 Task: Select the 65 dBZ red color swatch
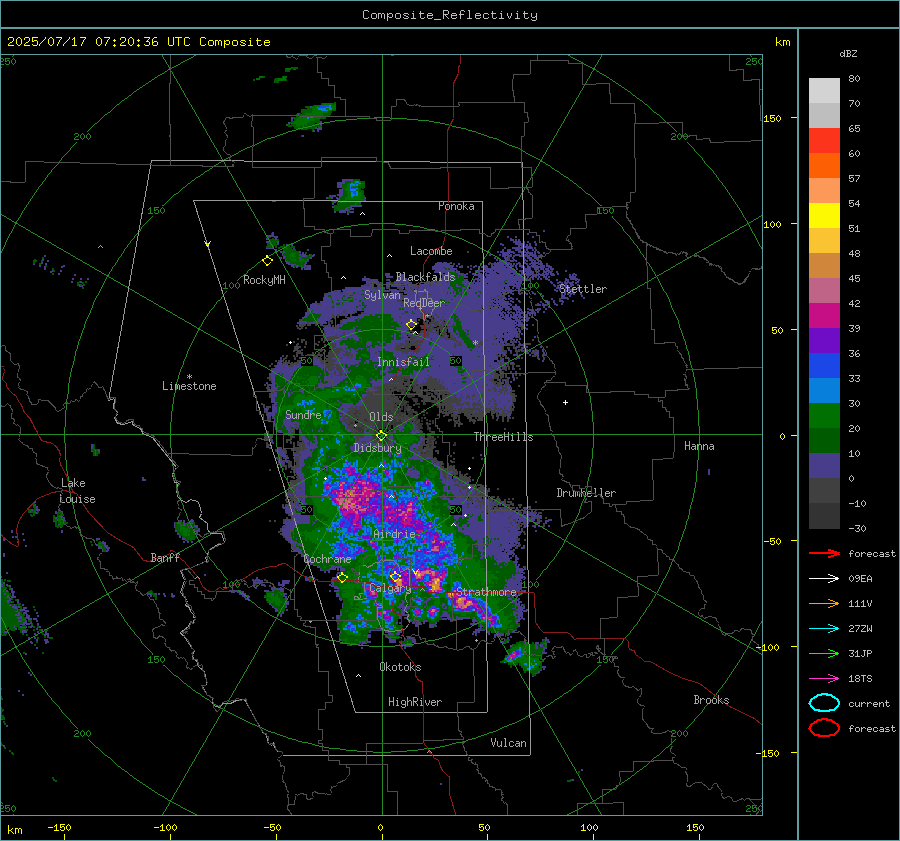[x=824, y=140]
